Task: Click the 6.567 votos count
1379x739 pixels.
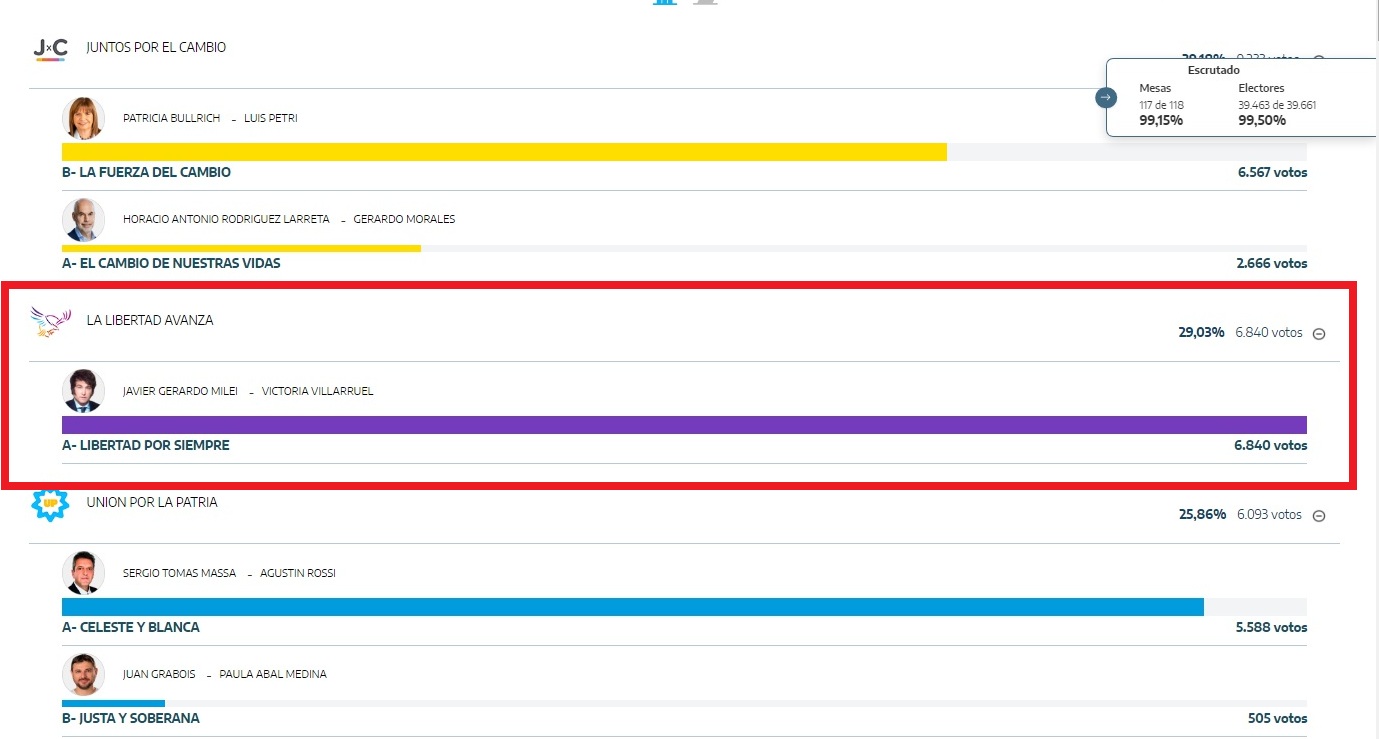Action: [1272, 172]
